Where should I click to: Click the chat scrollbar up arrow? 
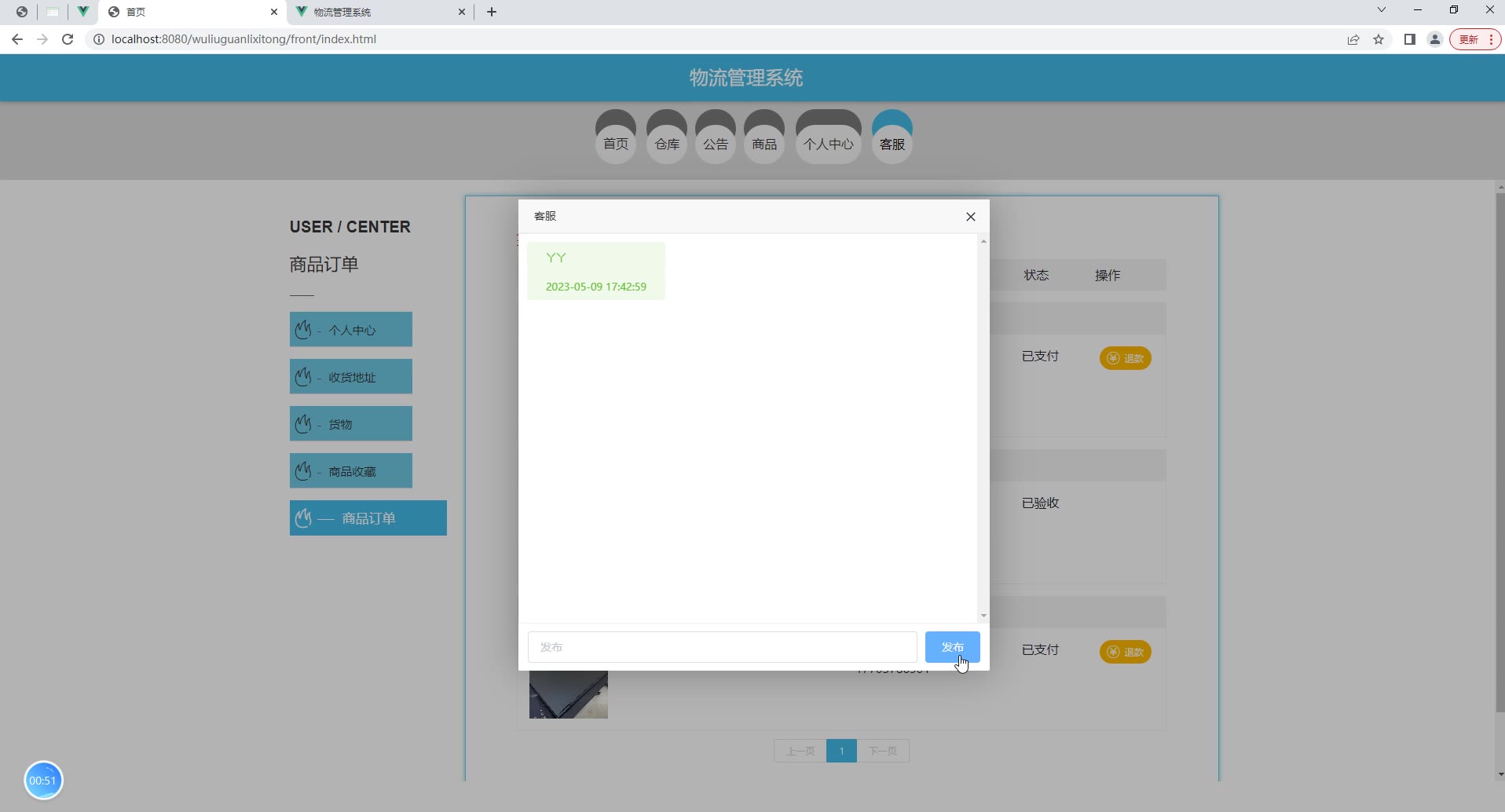coord(983,241)
